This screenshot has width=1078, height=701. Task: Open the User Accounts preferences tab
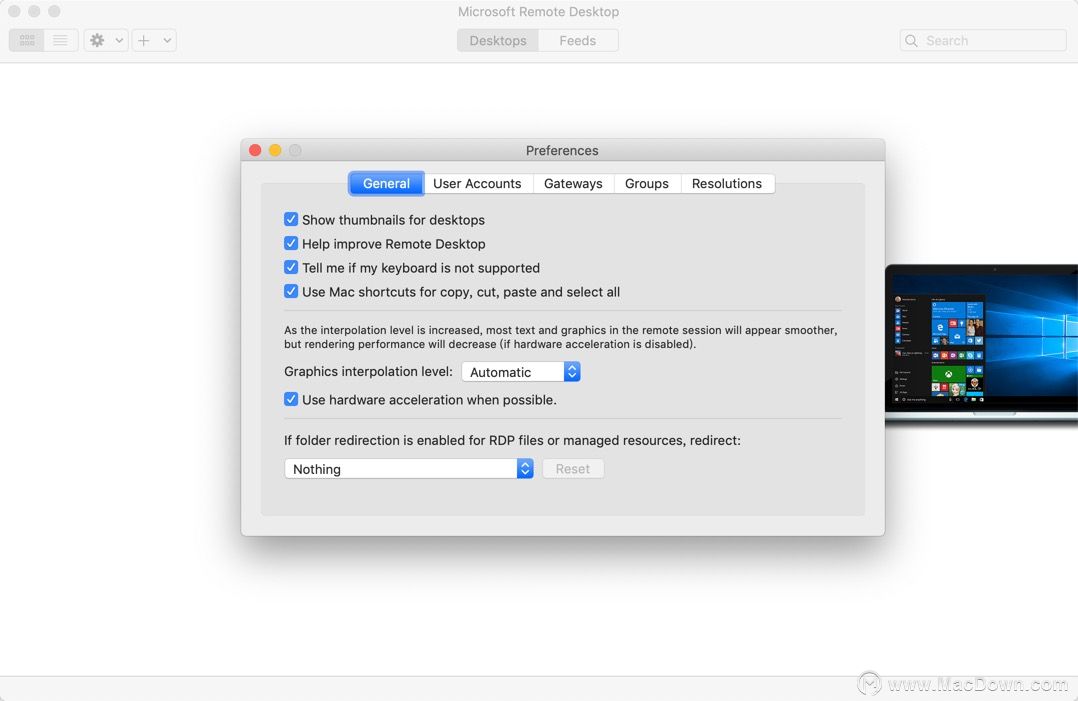coord(477,183)
